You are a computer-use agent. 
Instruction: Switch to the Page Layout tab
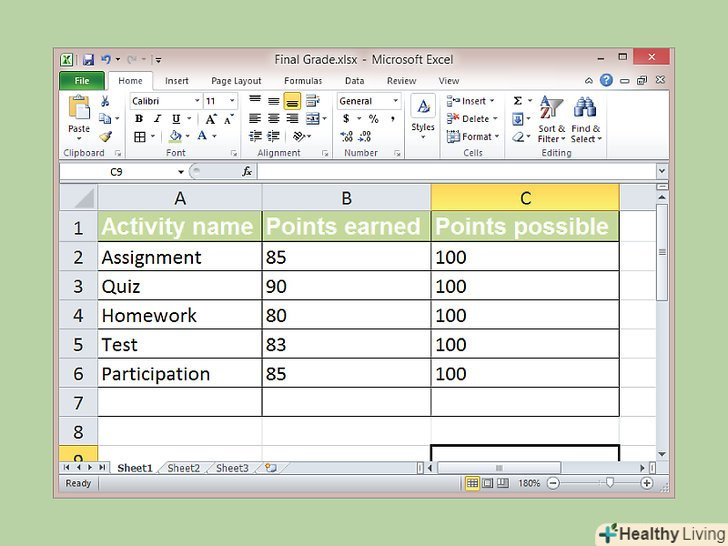(236, 81)
